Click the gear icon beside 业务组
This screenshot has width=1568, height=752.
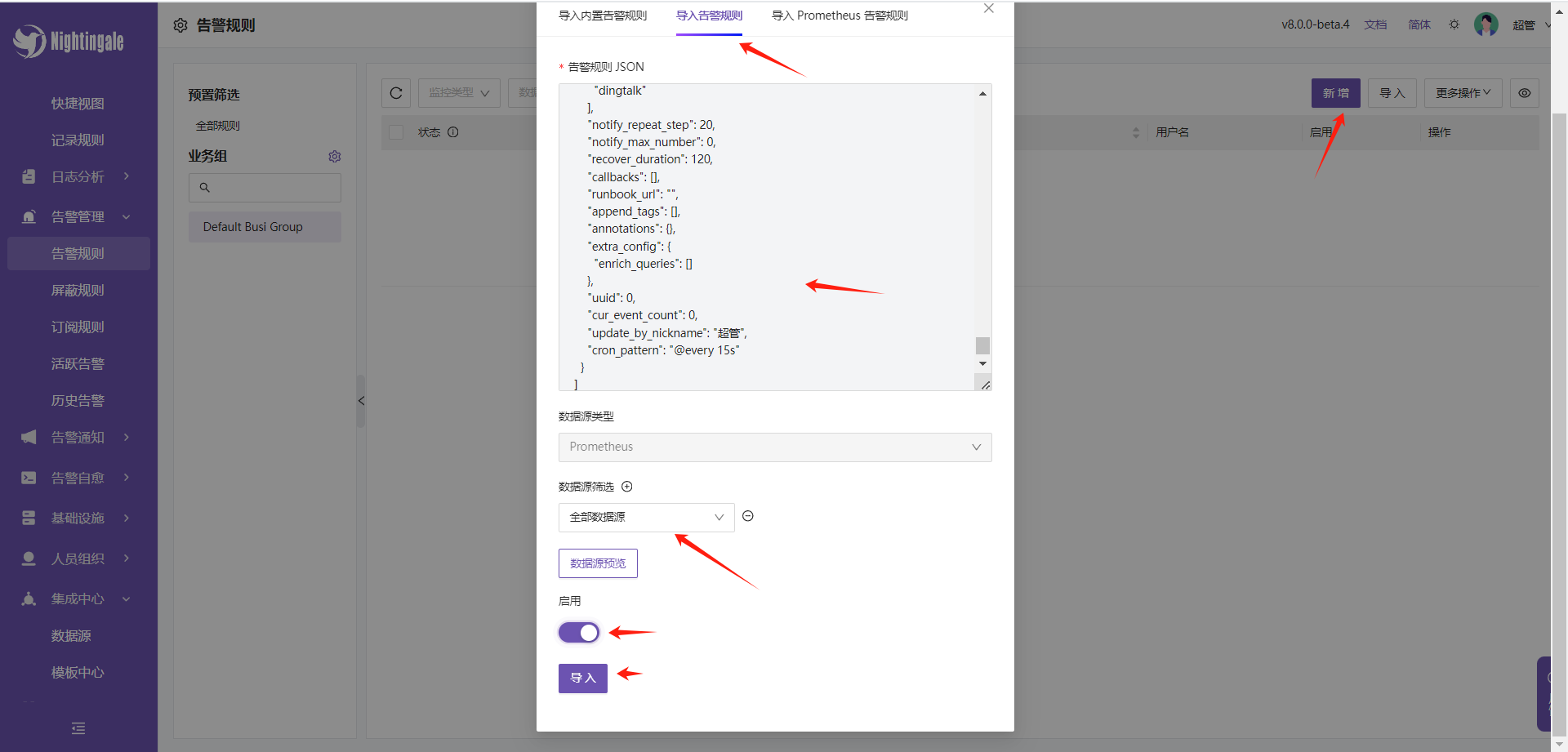334,156
